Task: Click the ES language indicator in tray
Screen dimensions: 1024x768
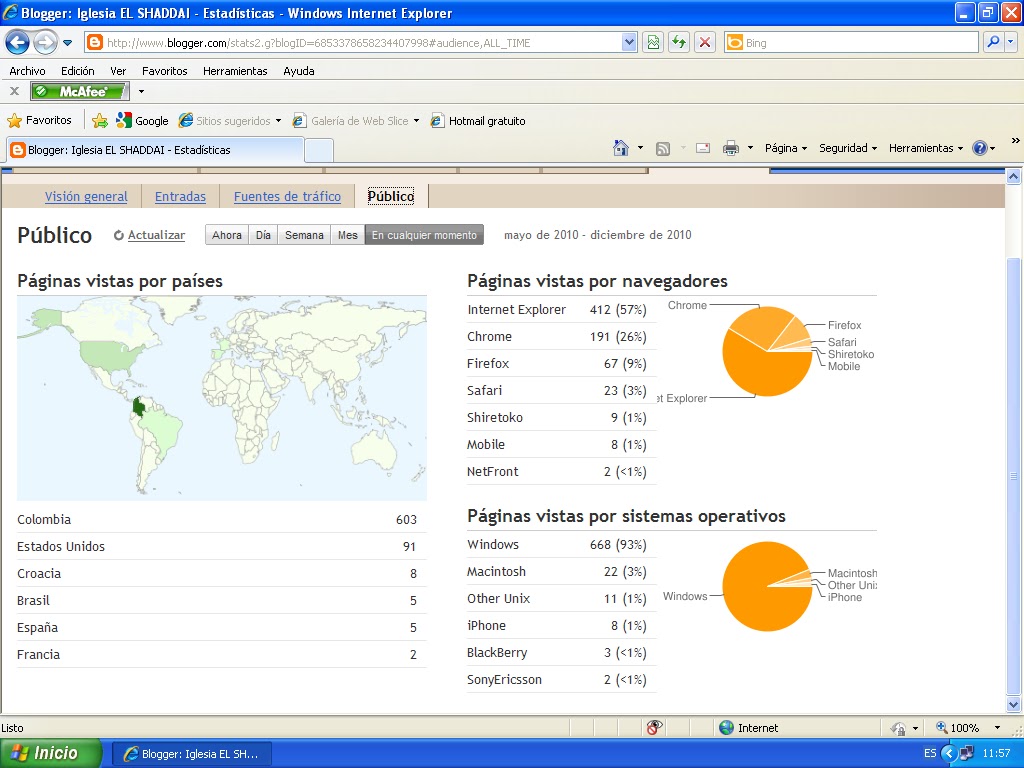Action: click(930, 753)
